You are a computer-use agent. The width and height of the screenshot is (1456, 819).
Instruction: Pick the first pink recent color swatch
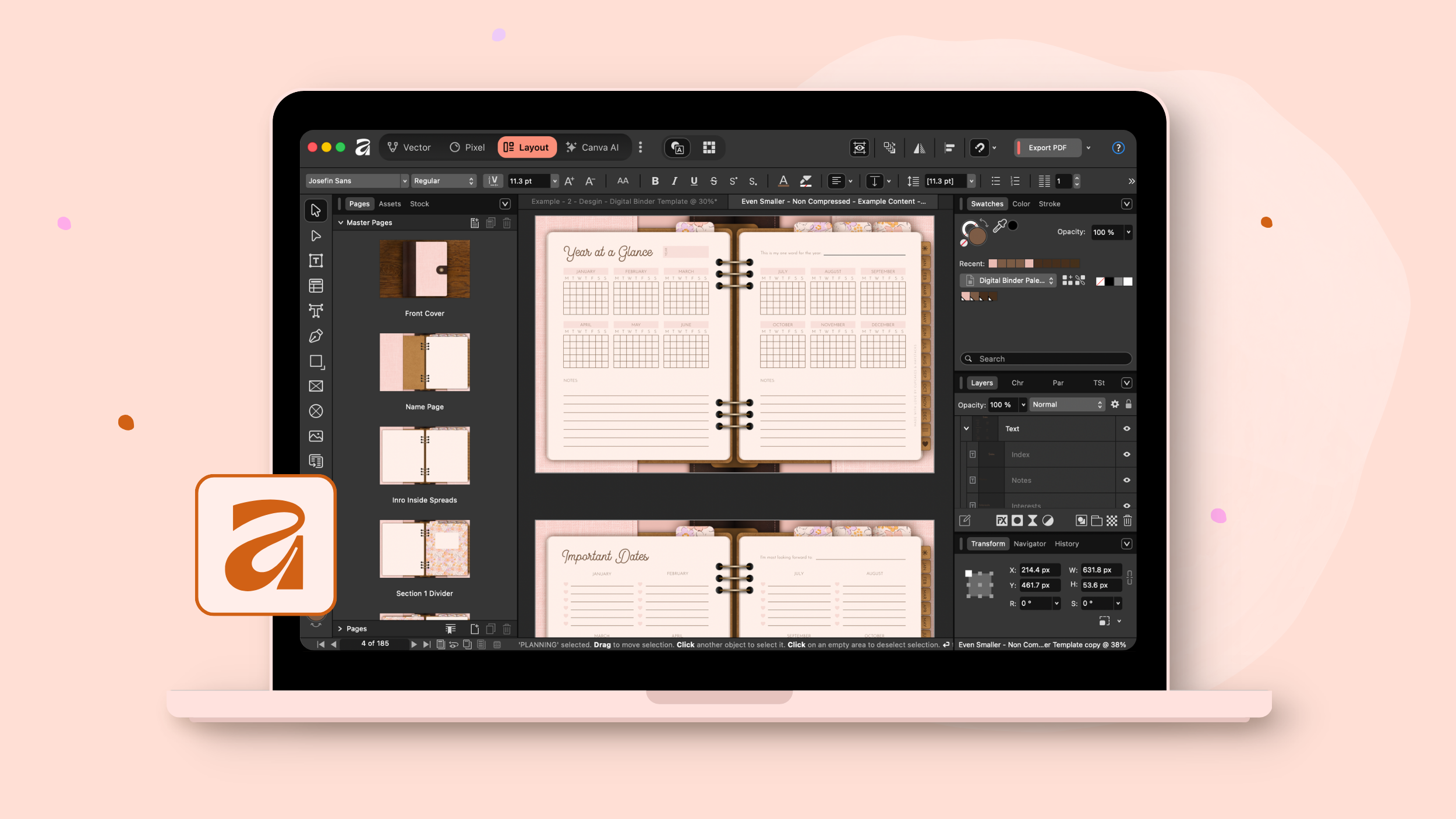click(993, 264)
